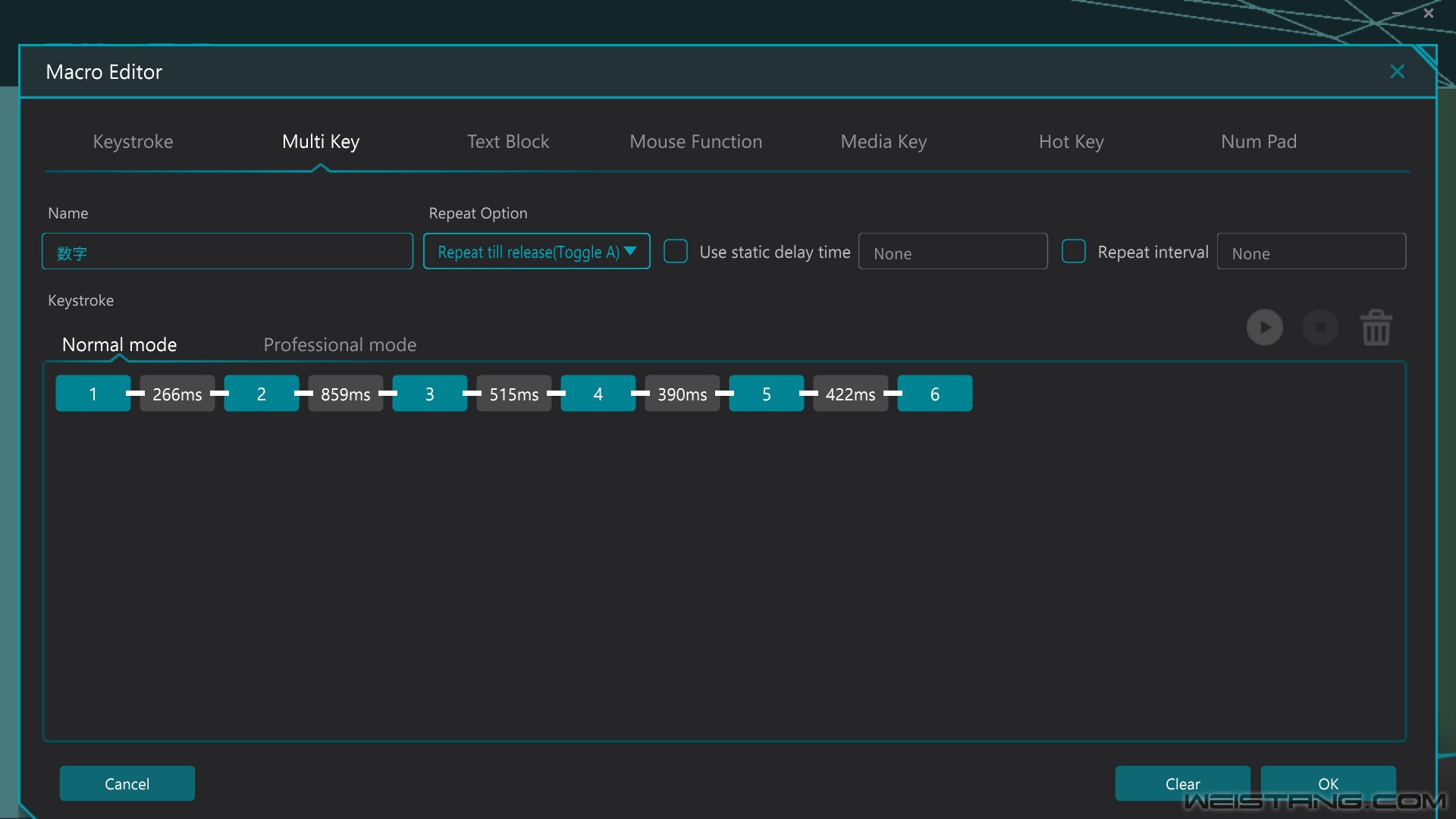Switch to Professional mode
Screen dimensions: 1456x819
click(x=340, y=345)
